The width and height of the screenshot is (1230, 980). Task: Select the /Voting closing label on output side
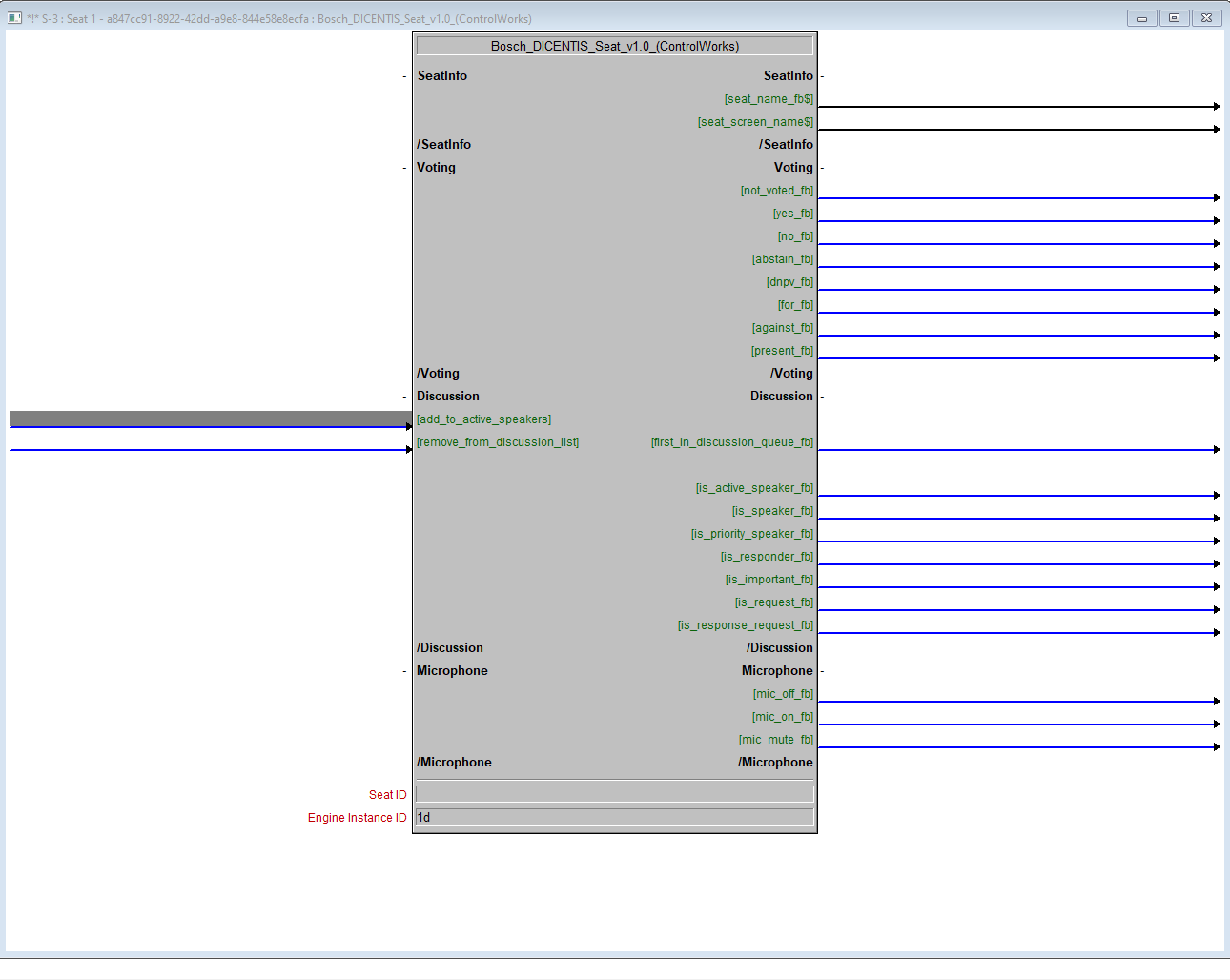point(791,374)
